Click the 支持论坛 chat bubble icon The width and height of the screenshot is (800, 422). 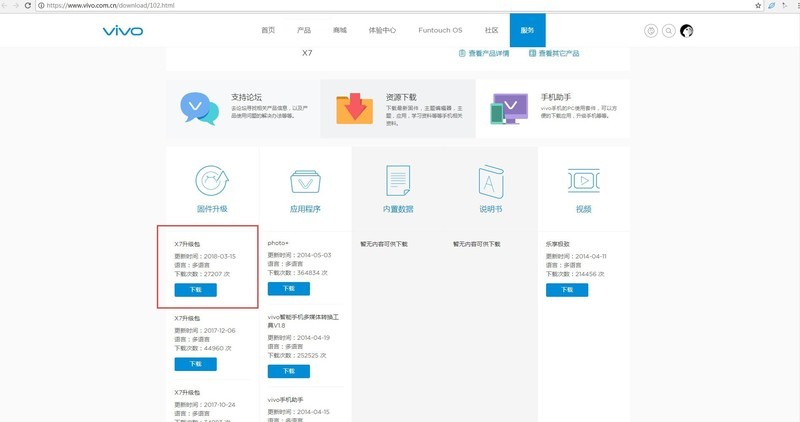click(199, 108)
